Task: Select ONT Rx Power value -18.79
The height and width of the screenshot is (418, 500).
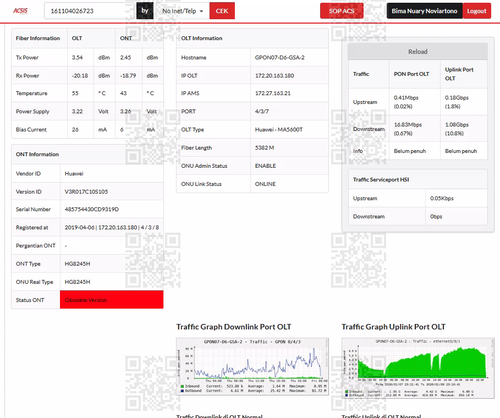Action: coord(128,76)
